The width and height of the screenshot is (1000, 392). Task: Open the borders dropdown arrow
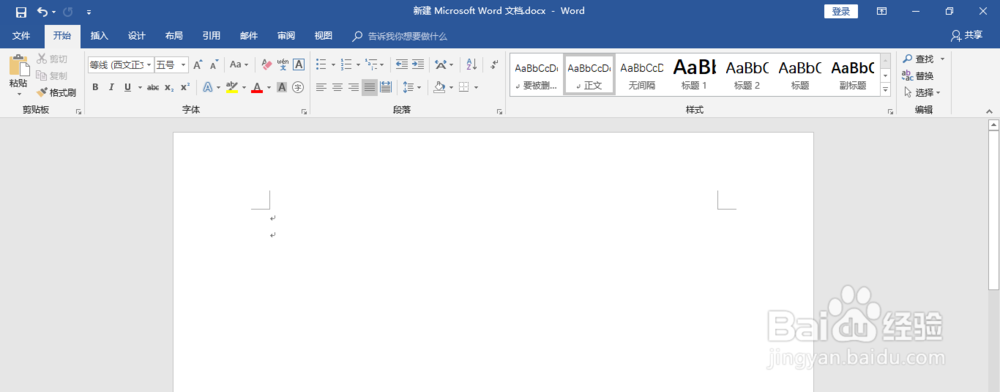[x=476, y=87]
